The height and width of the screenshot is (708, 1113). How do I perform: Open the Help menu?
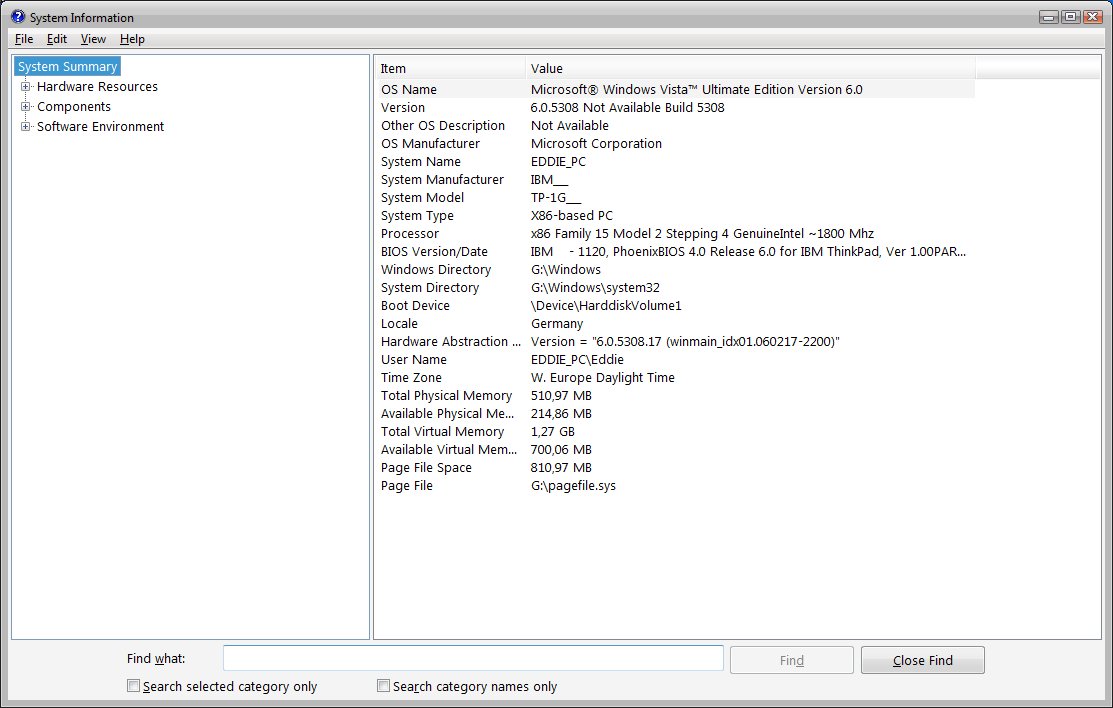point(131,39)
